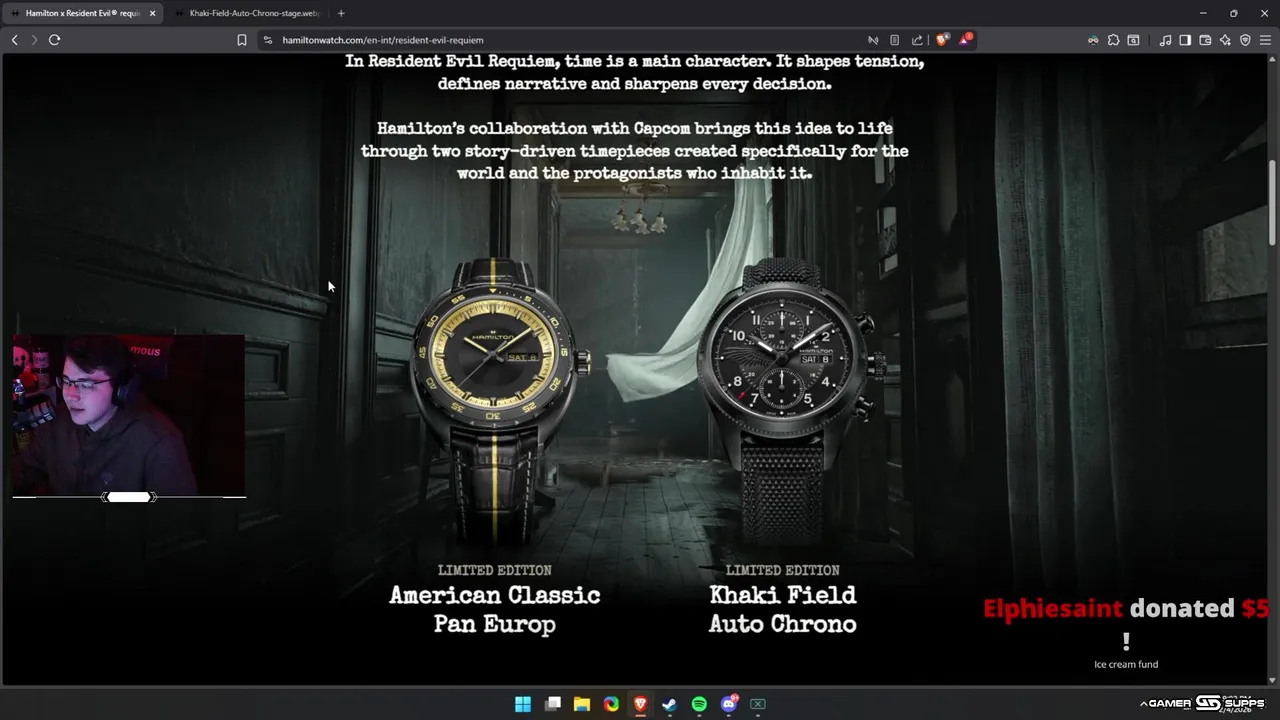Click the forward navigation arrow
The width and height of the screenshot is (1280, 720).
click(34, 40)
